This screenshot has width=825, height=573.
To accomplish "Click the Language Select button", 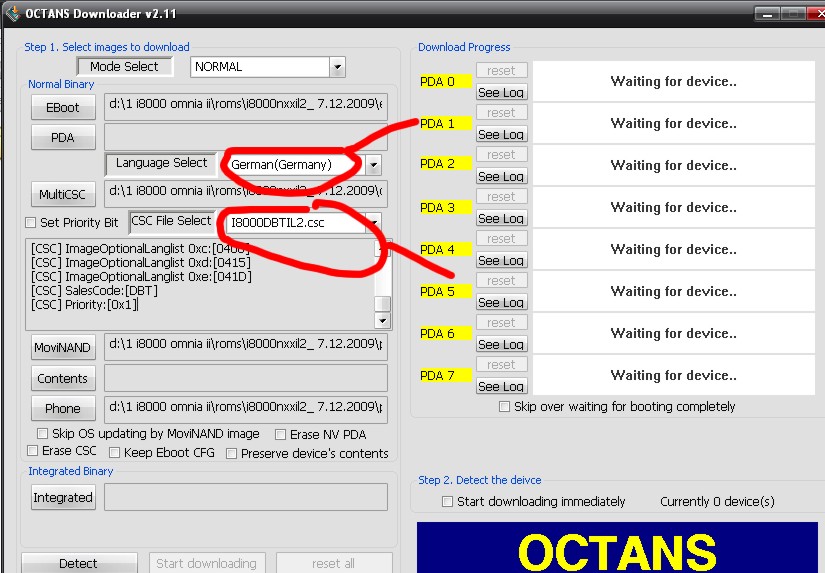I will [161, 163].
